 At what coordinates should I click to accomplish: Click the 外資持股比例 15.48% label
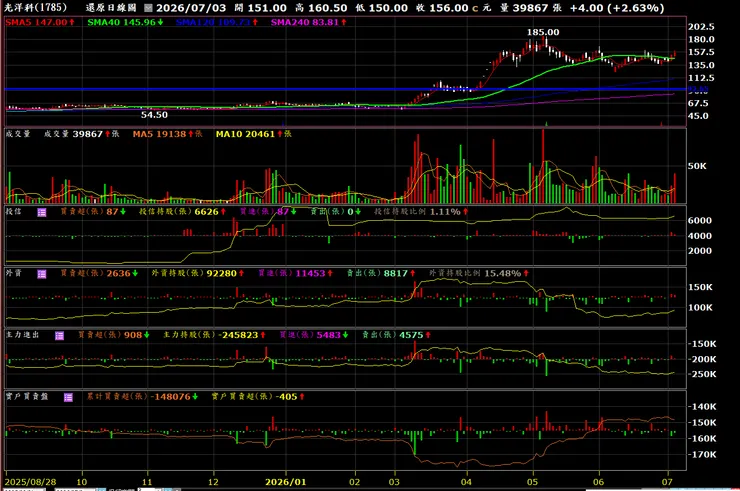pos(479,273)
